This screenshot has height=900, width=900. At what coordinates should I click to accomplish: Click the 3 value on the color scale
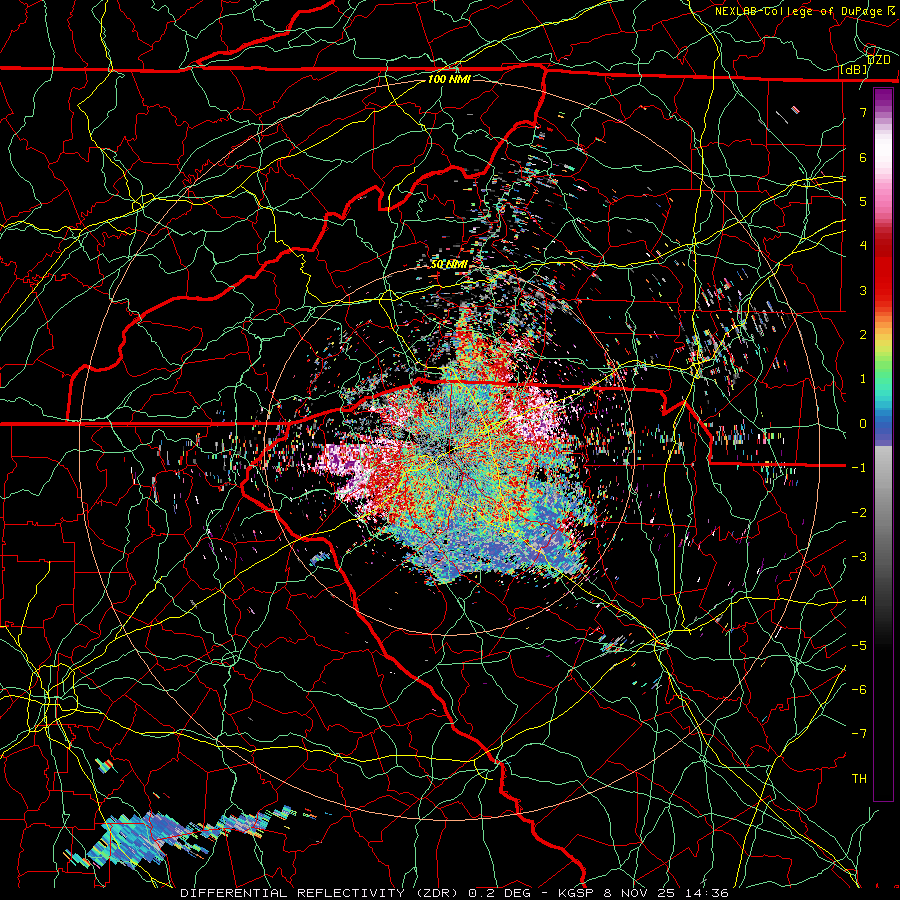(863, 290)
